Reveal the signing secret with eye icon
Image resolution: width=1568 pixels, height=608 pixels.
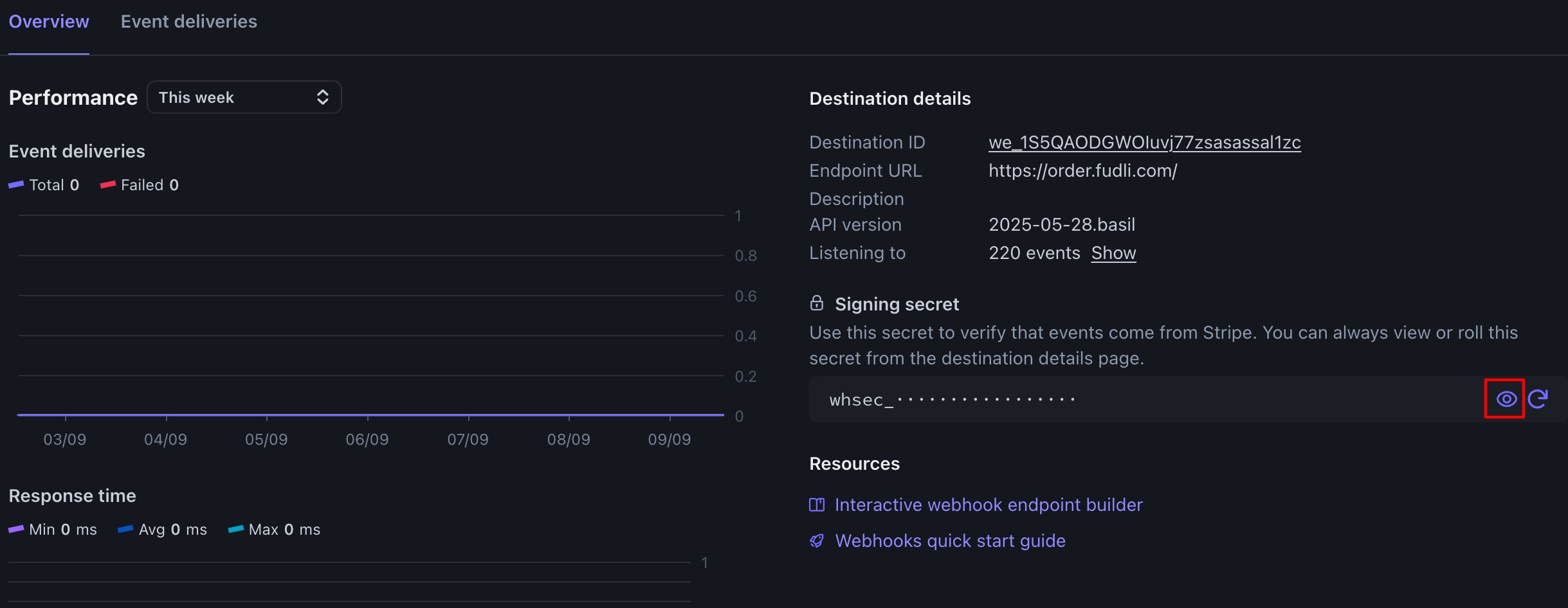1506,399
